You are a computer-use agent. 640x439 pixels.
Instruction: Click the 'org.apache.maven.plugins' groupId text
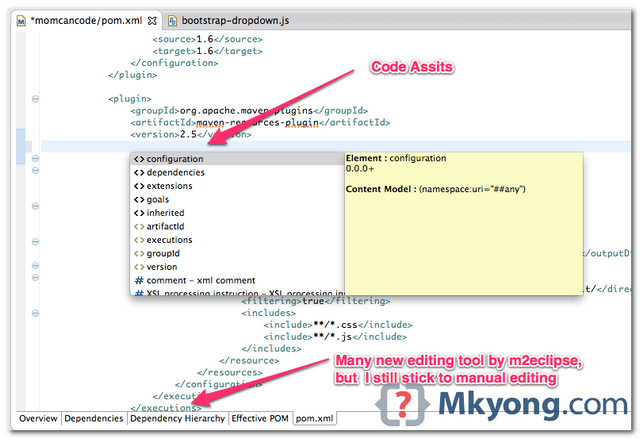tap(246, 111)
